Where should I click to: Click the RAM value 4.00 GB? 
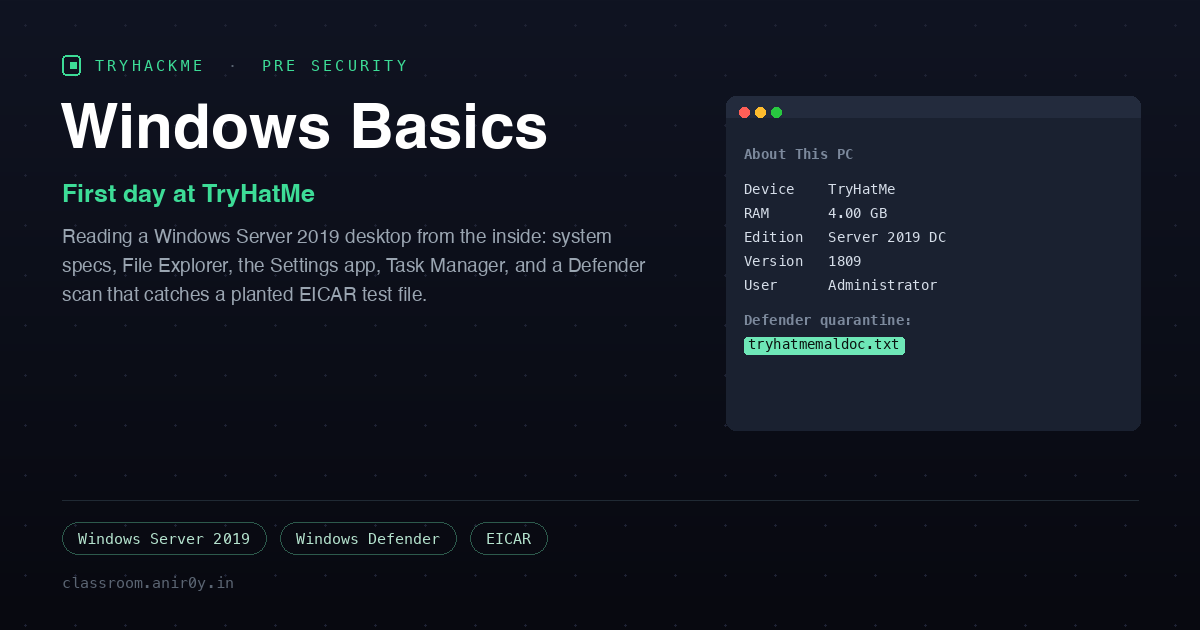tap(858, 213)
